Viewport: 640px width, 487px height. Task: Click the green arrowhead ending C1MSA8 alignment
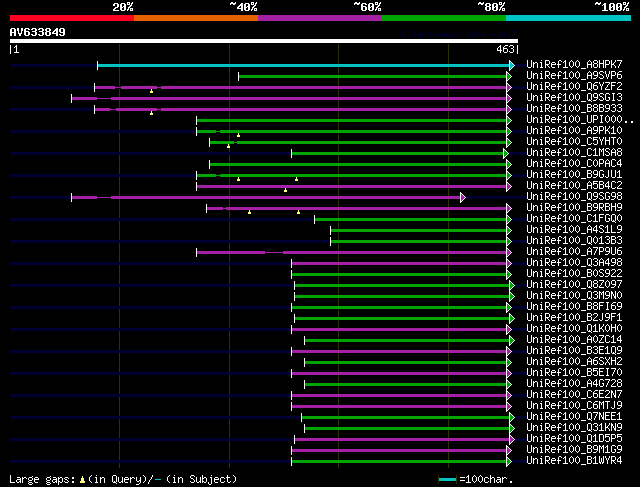pyautogui.click(x=506, y=153)
